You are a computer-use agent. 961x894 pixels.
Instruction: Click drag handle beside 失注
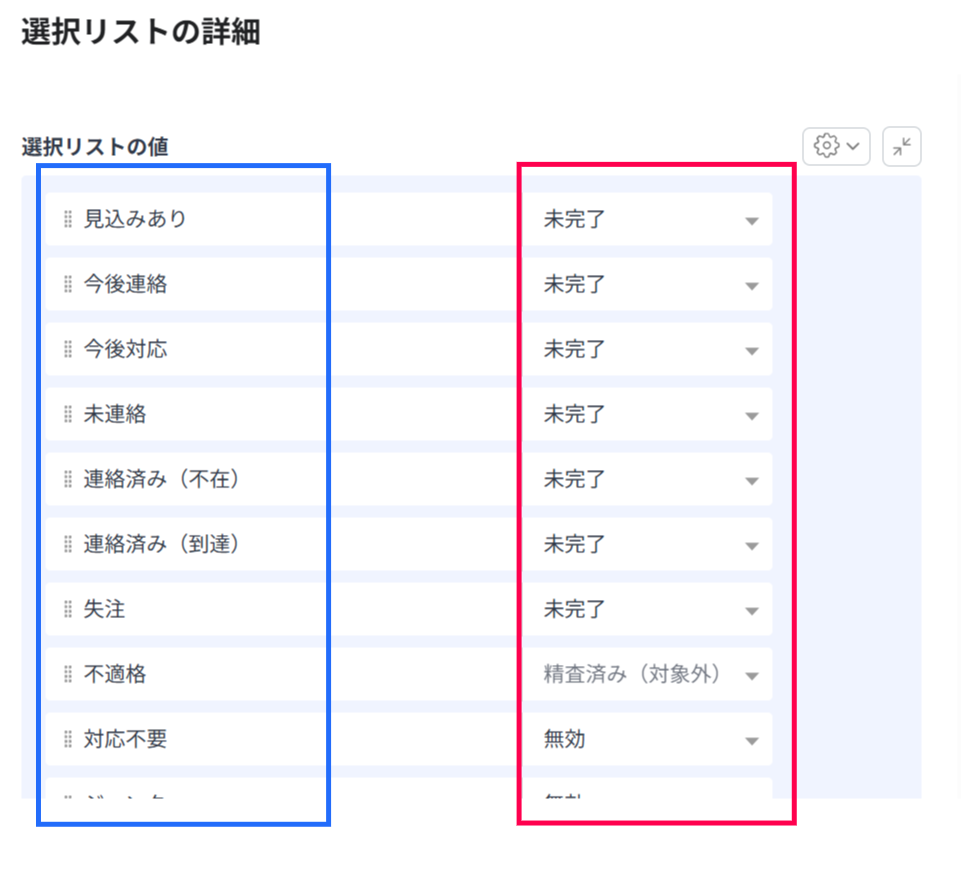[68, 609]
